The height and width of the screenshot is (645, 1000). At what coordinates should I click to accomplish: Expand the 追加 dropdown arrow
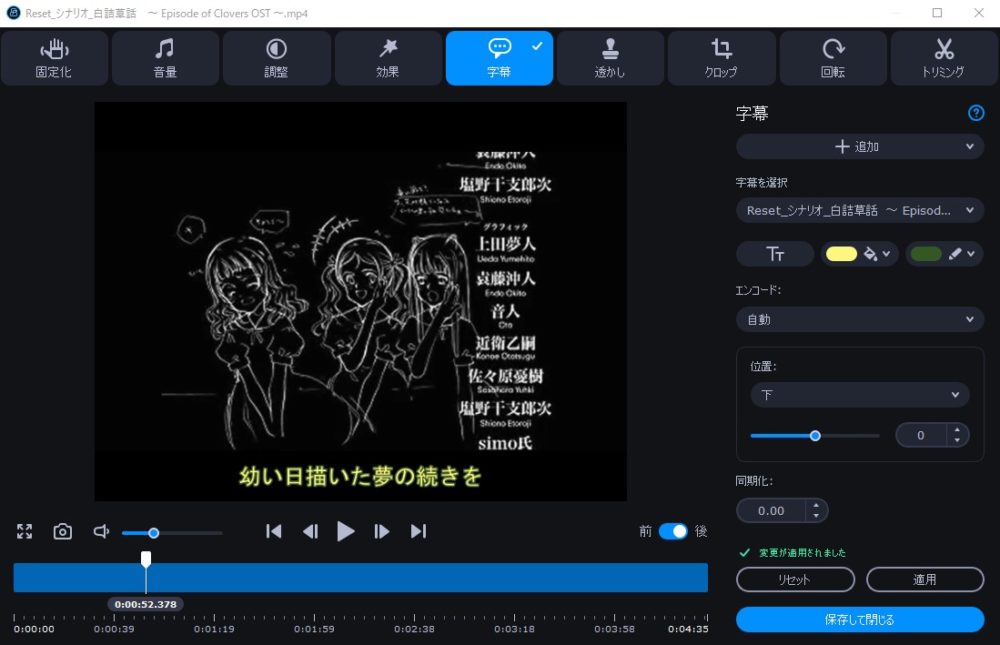pos(970,147)
